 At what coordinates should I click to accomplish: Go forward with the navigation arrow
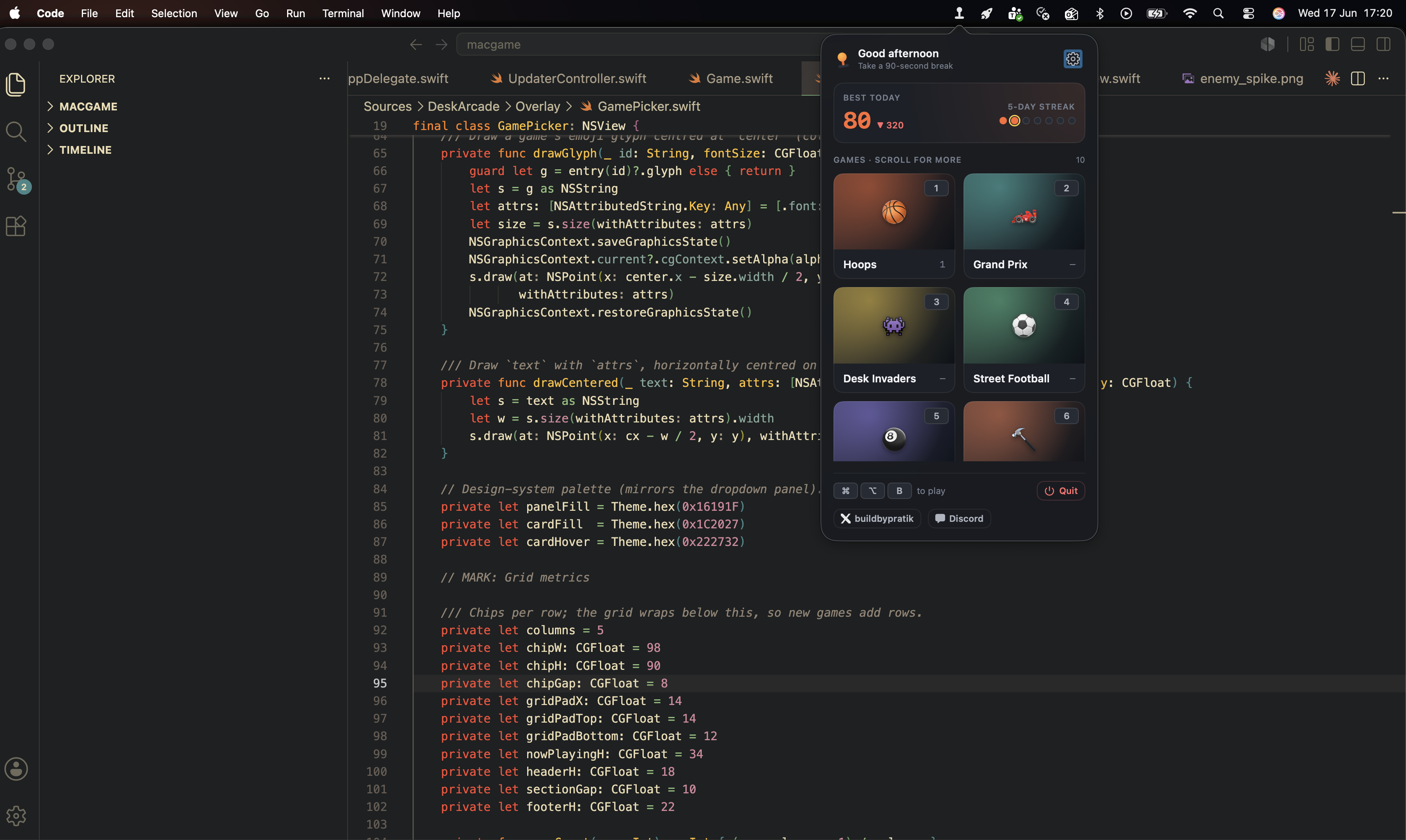[x=442, y=45]
